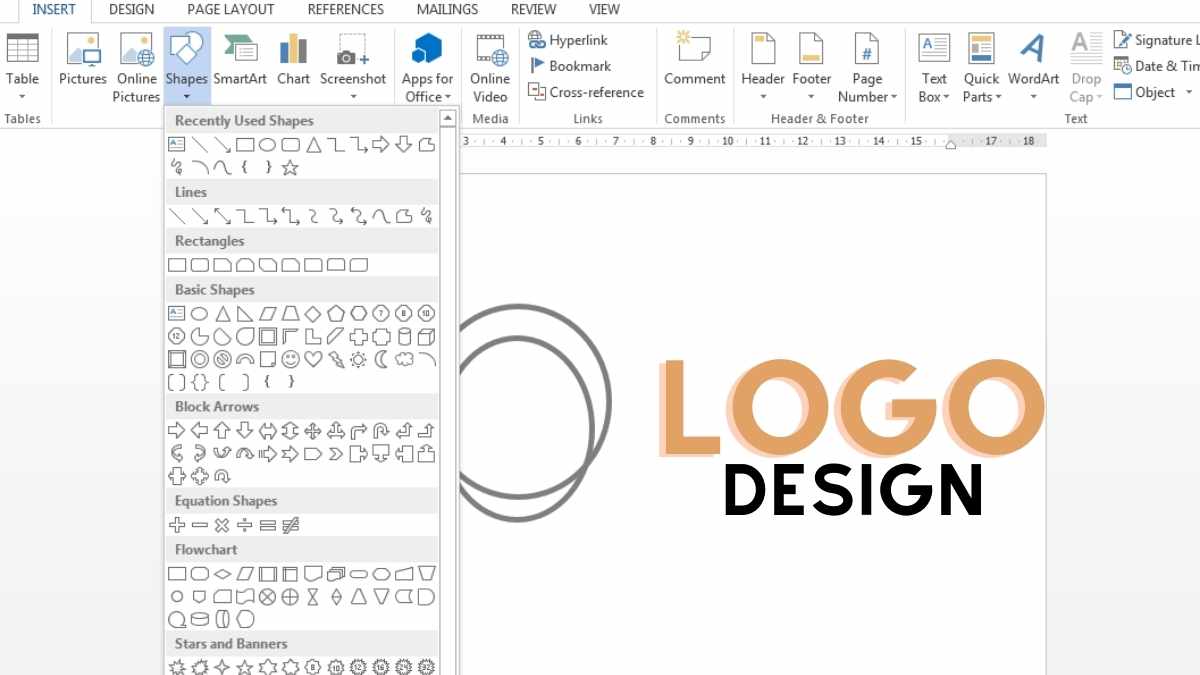Switch to the REVIEW tab

tap(532, 9)
